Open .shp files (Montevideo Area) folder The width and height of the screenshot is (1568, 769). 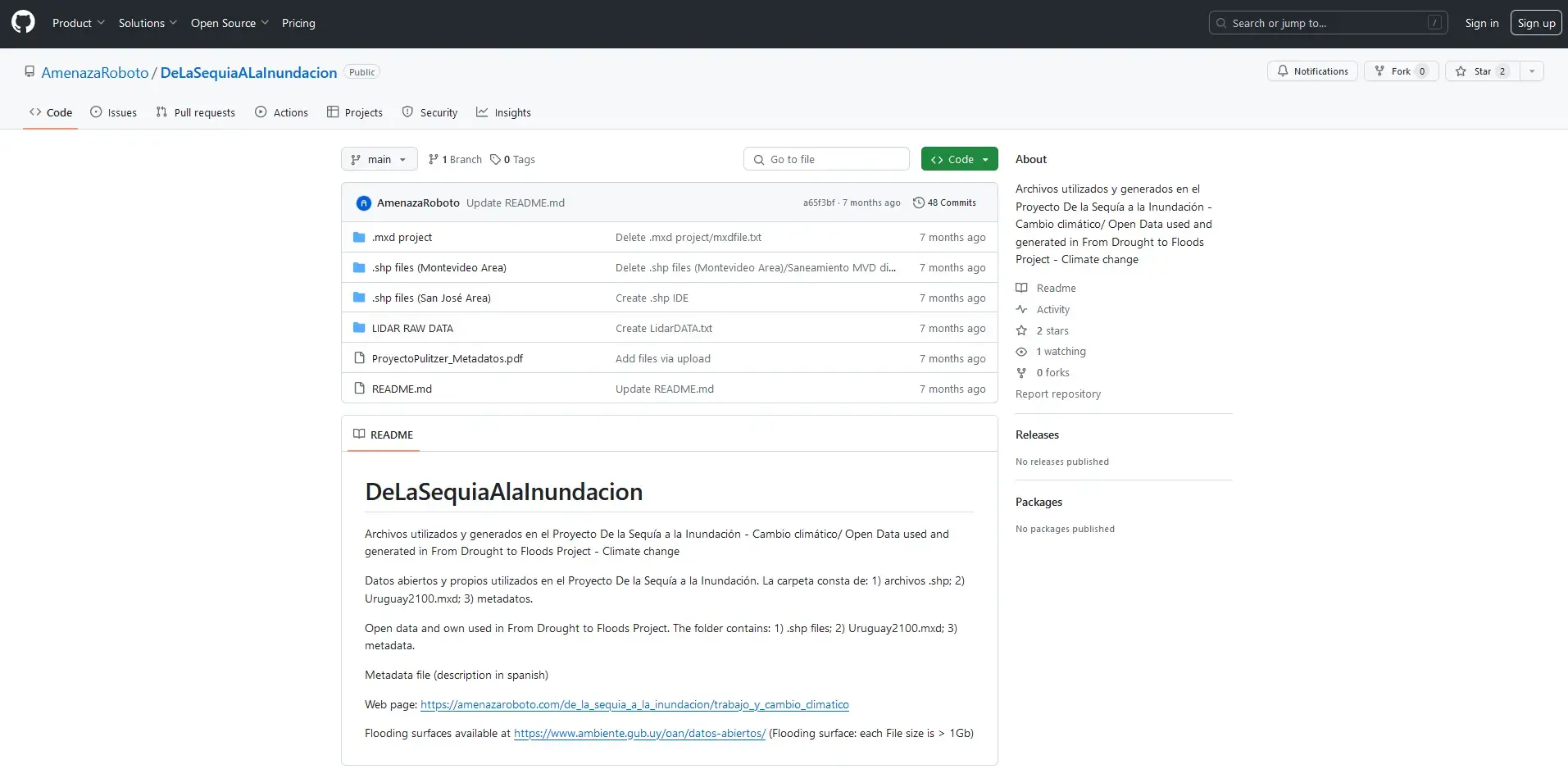pyautogui.click(x=439, y=267)
